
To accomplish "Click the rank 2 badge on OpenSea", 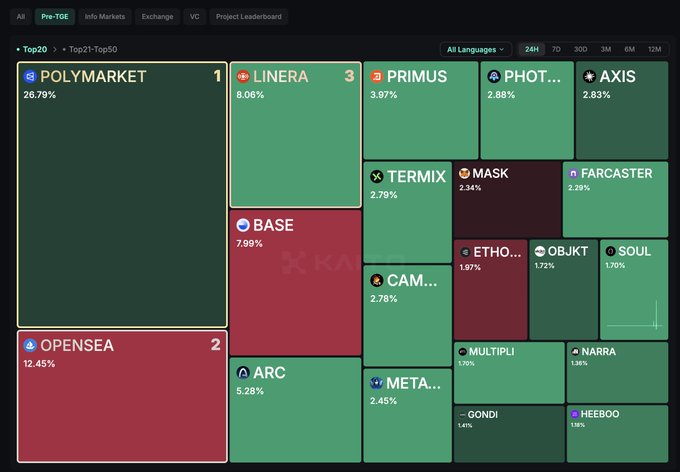I will (x=216, y=344).
